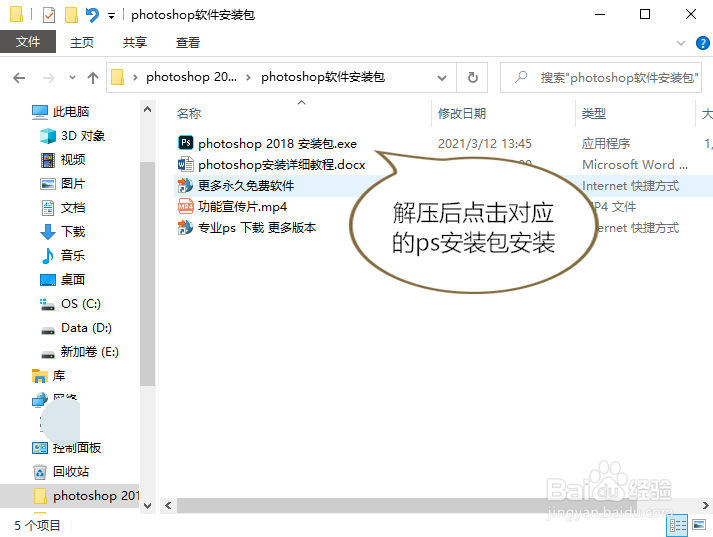Go forward with the Forward arrow
The image size is (713, 537).
(48, 78)
